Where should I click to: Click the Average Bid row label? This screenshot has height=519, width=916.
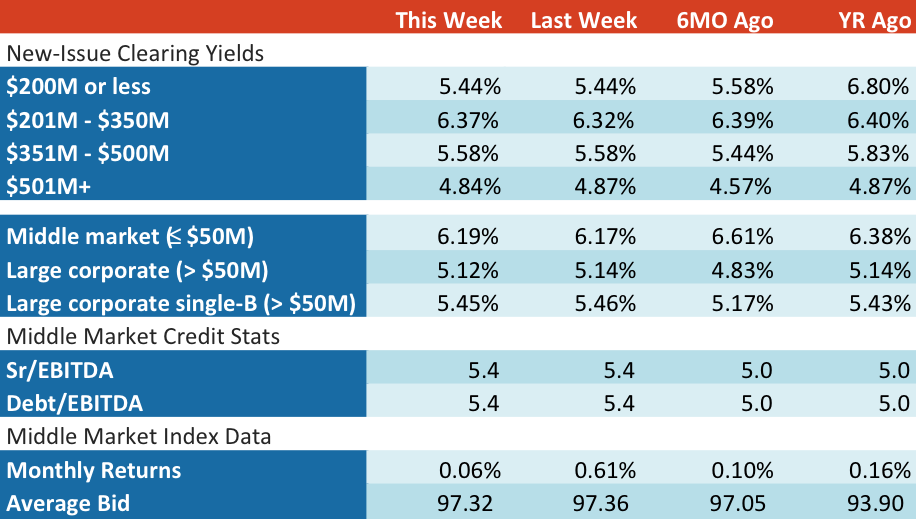click(68, 504)
